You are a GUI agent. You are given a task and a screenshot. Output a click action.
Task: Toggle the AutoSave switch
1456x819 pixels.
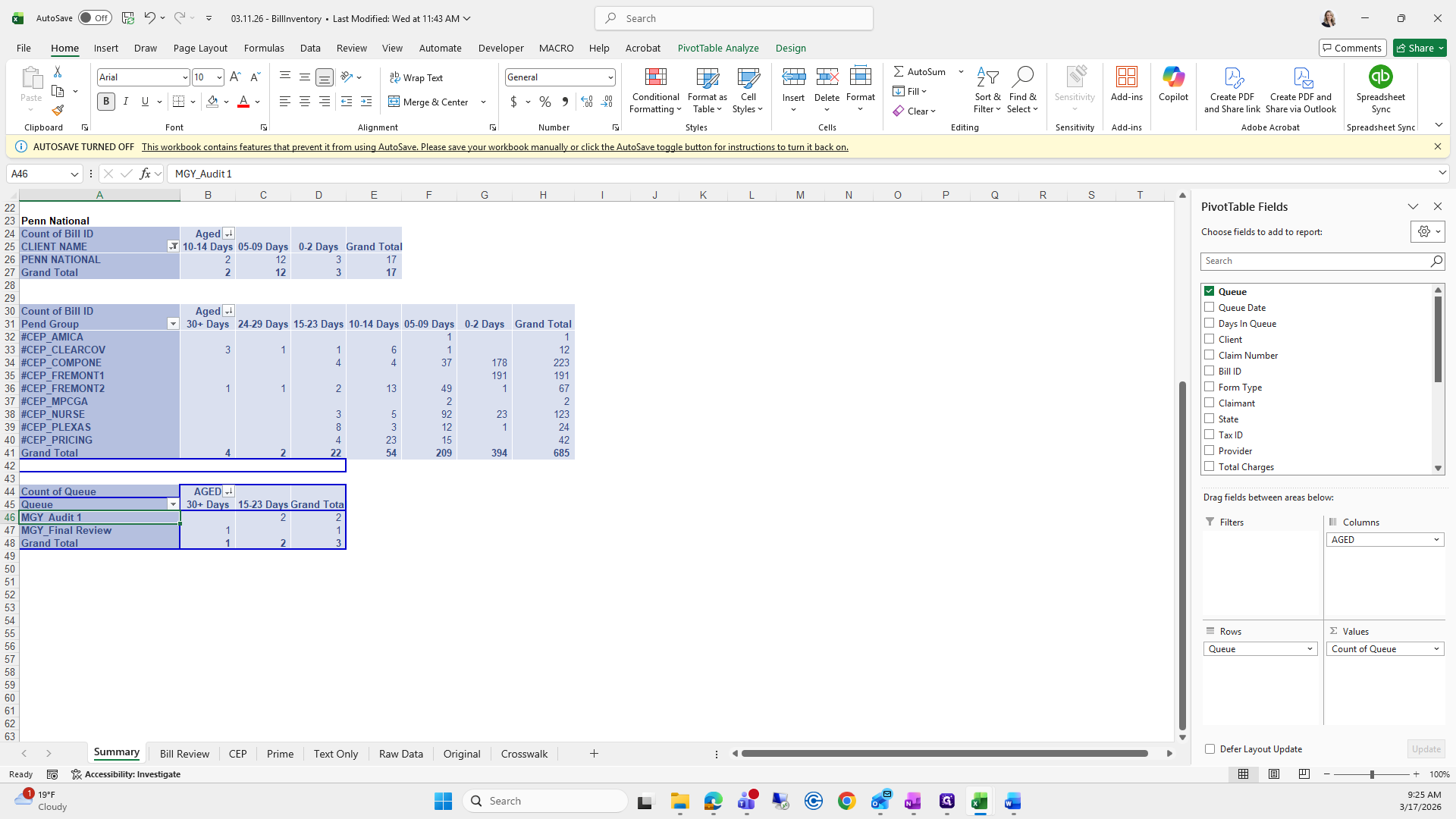tap(95, 18)
